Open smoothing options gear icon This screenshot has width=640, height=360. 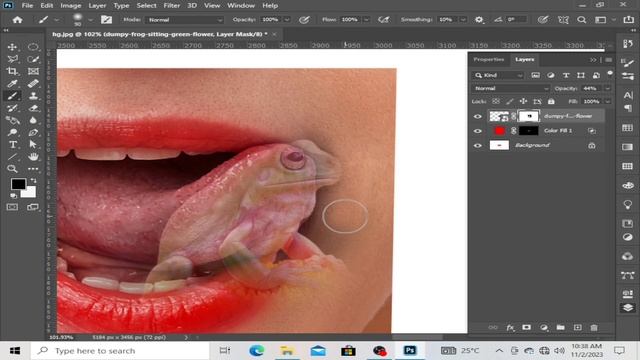479,20
